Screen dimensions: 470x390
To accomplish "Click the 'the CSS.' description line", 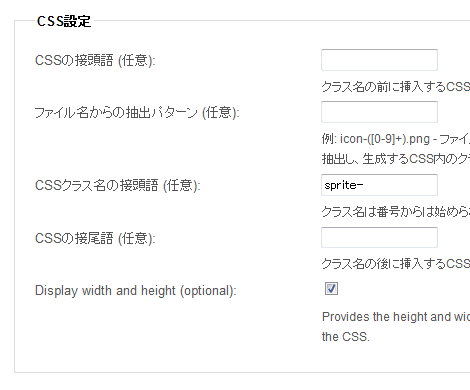I will 346,337.
